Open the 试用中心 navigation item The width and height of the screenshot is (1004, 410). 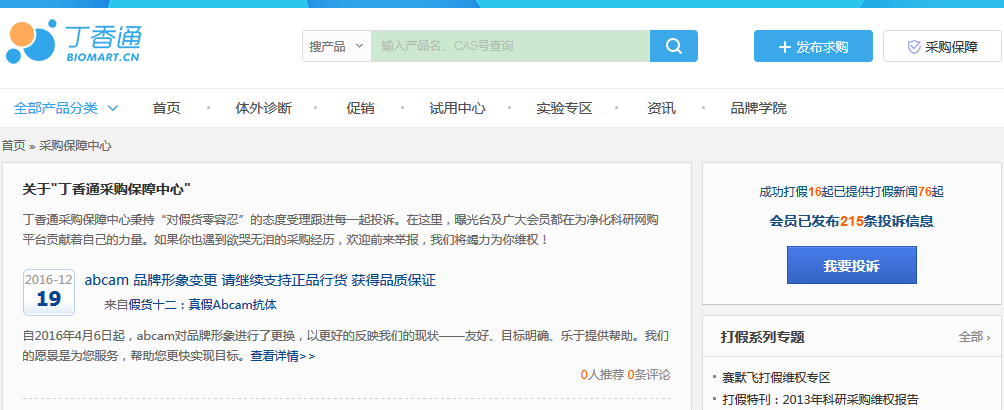tap(457, 108)
